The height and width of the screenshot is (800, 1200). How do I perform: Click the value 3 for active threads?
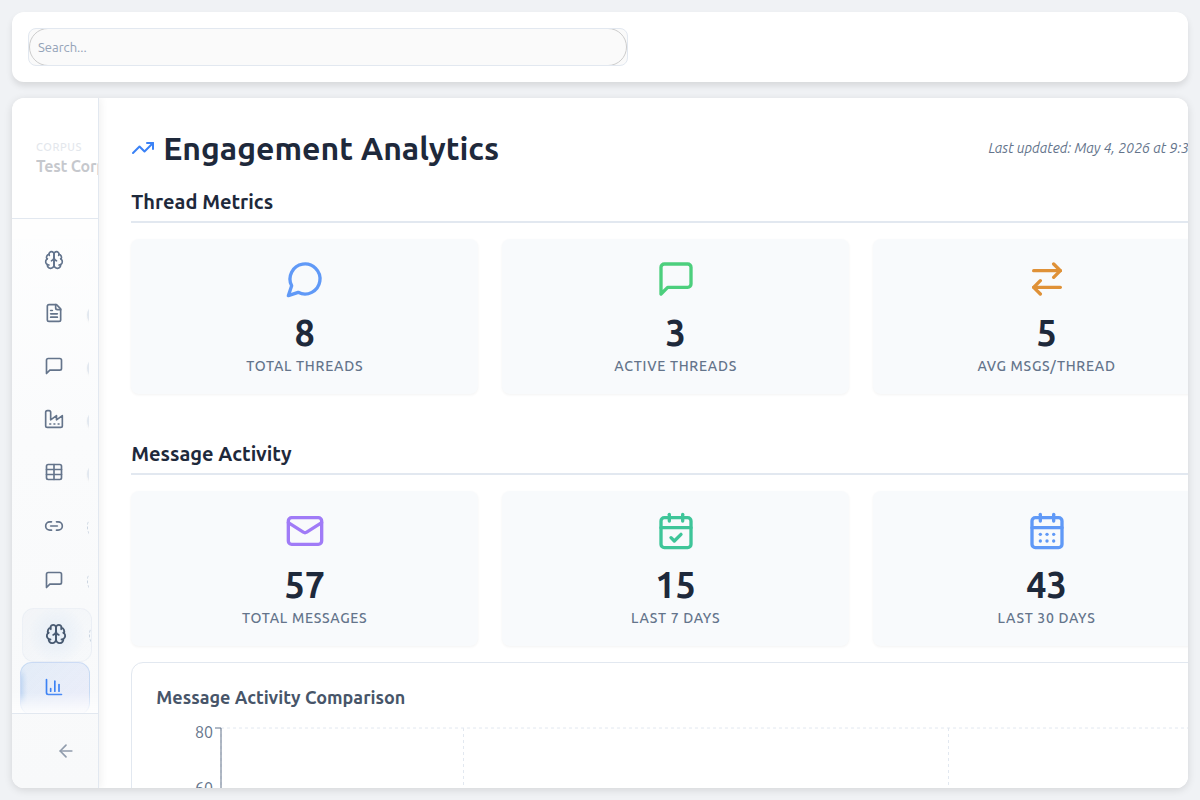676,333
